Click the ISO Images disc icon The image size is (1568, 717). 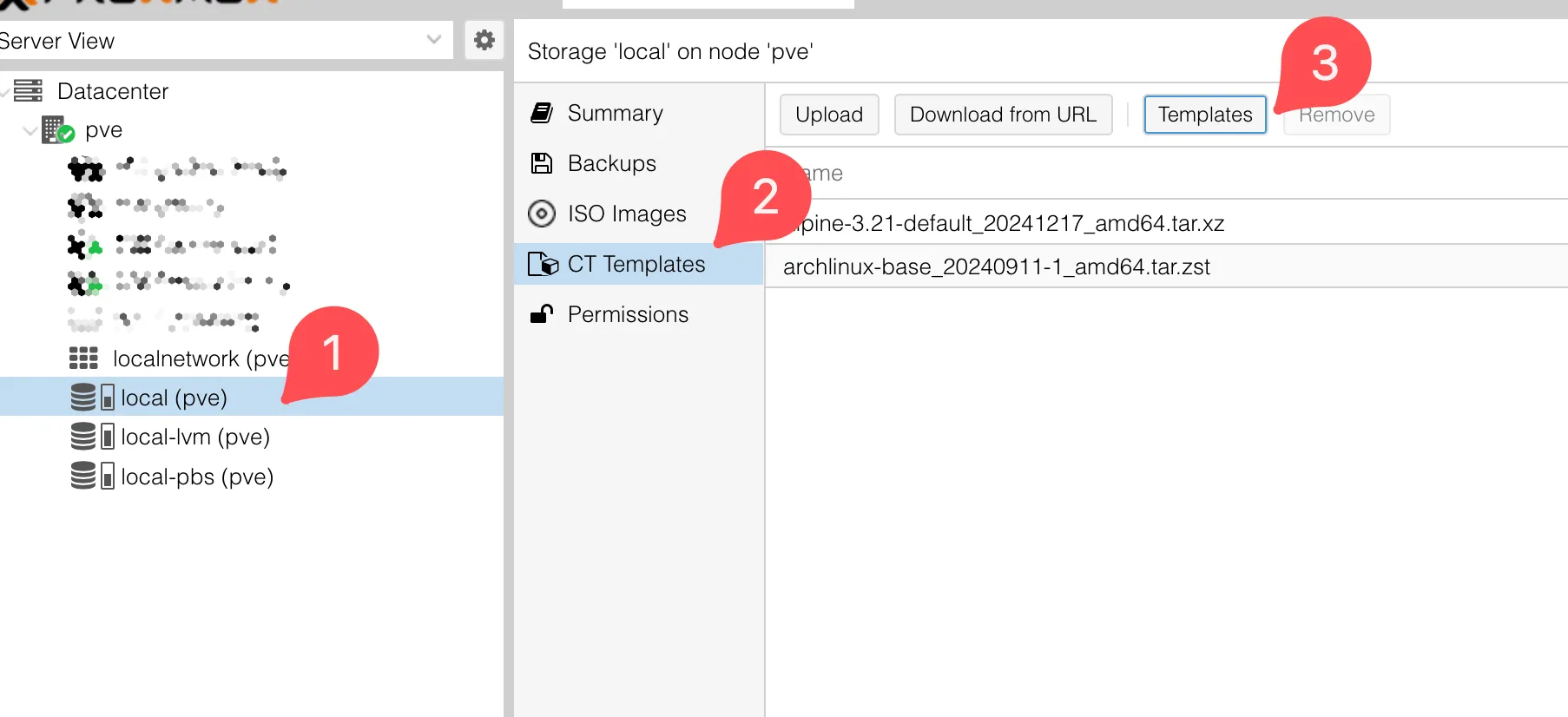pyautogui.click(x=542, y=214)
